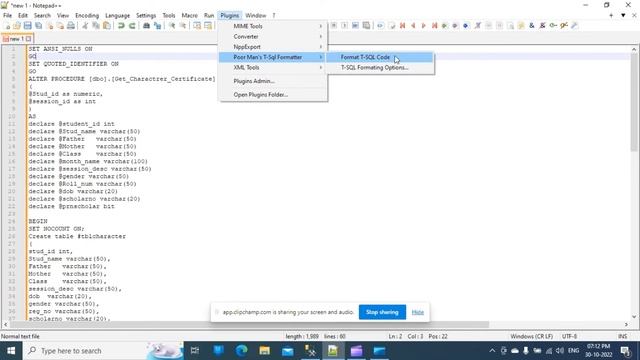This screenshot has width=640, height=360.
Task: Open the Settings menu
Action: tap(146, 16)
